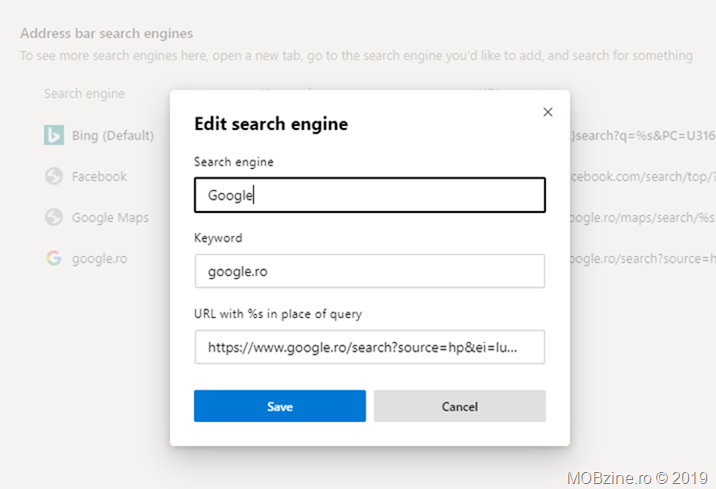Select the Facebook search engine entry
The image size is (716, 489).
tap(99, 176)
